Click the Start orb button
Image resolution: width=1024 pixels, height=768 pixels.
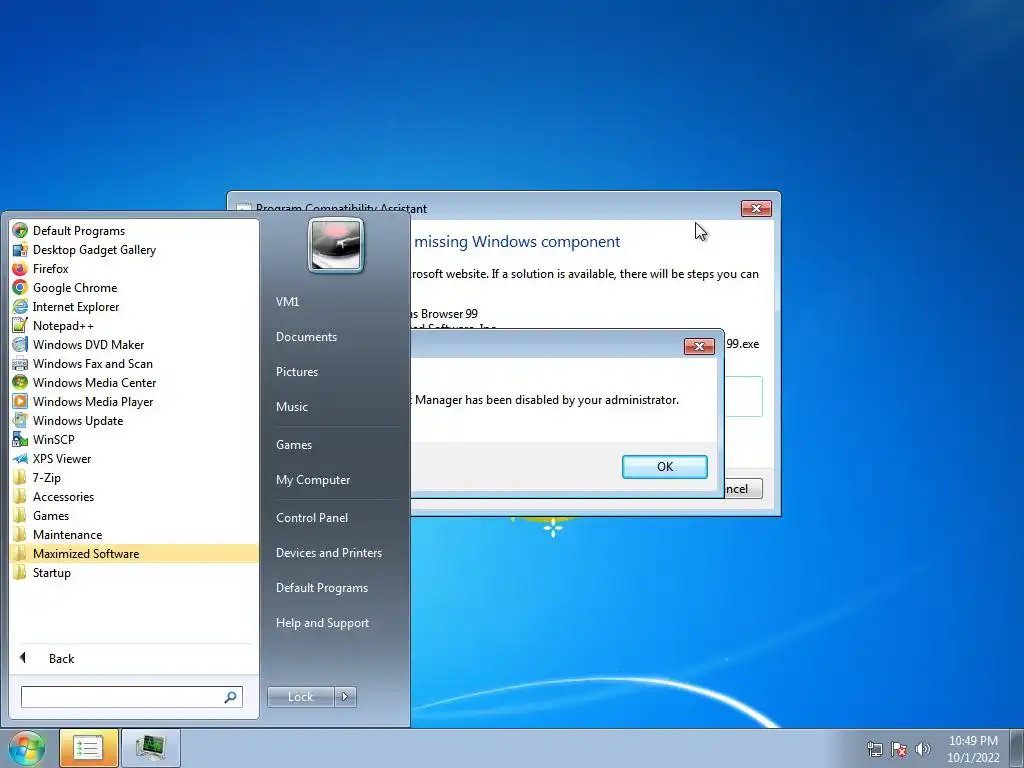[x=27, y=748]
